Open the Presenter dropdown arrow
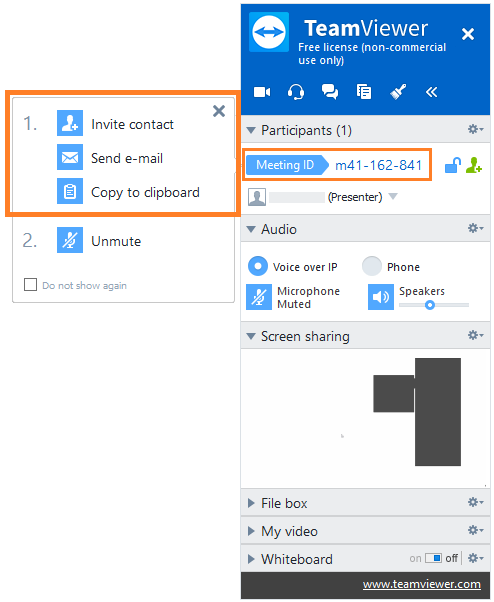The height and width of the screenshot is (602, 494). tap(393, 197)
